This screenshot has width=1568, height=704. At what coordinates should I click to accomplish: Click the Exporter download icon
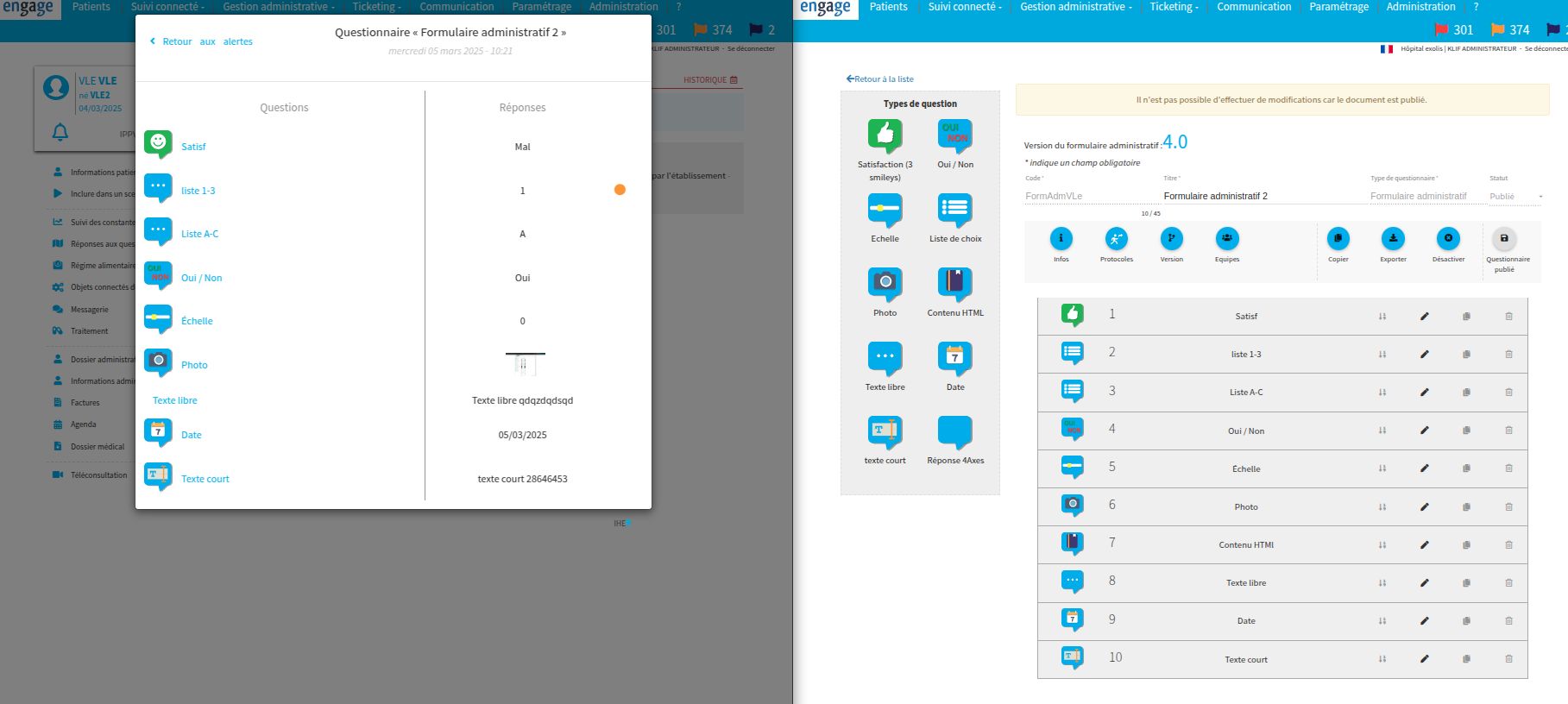pyautogui.click(x=1393, y=239)
